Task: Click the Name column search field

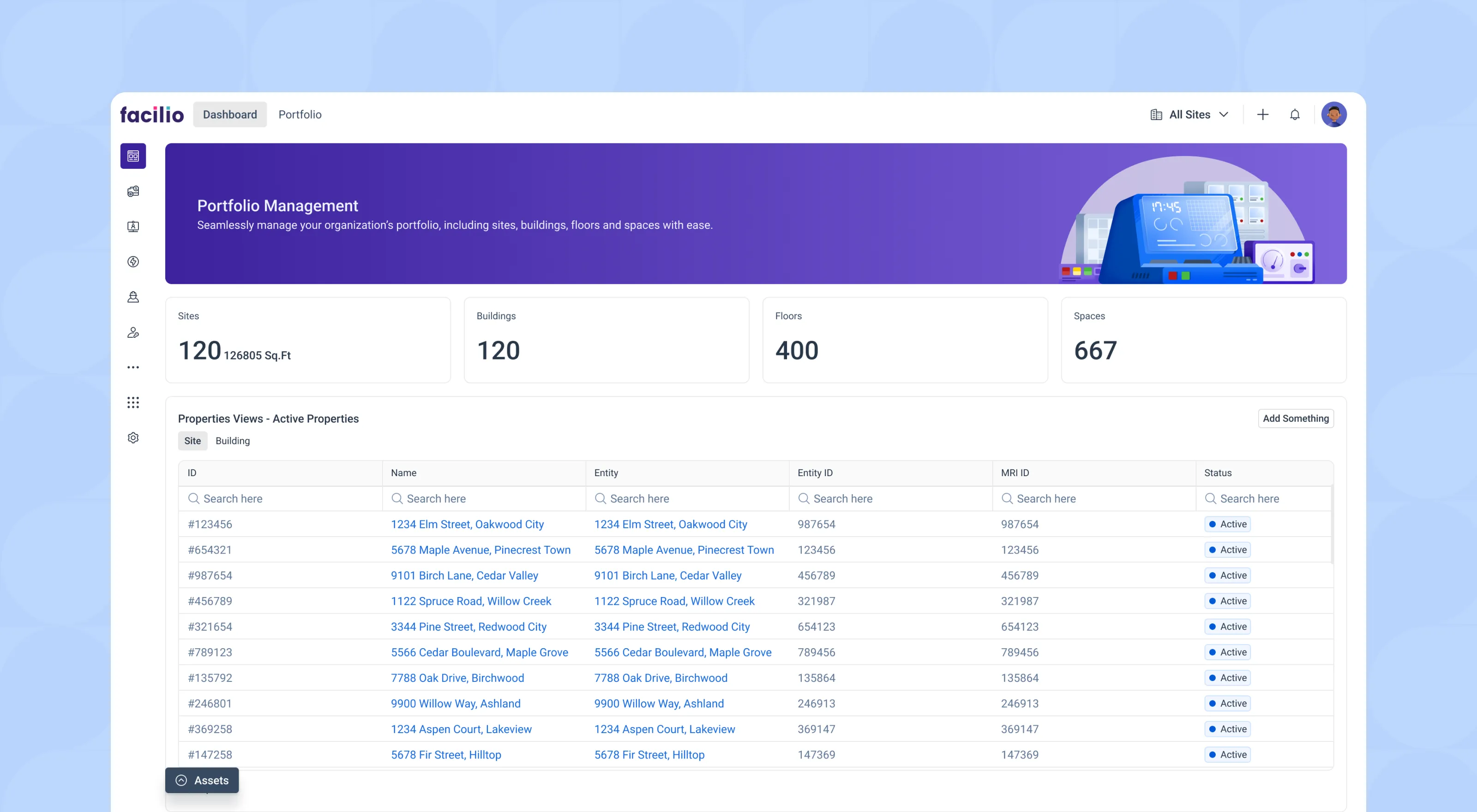Action: pos(483,499)
